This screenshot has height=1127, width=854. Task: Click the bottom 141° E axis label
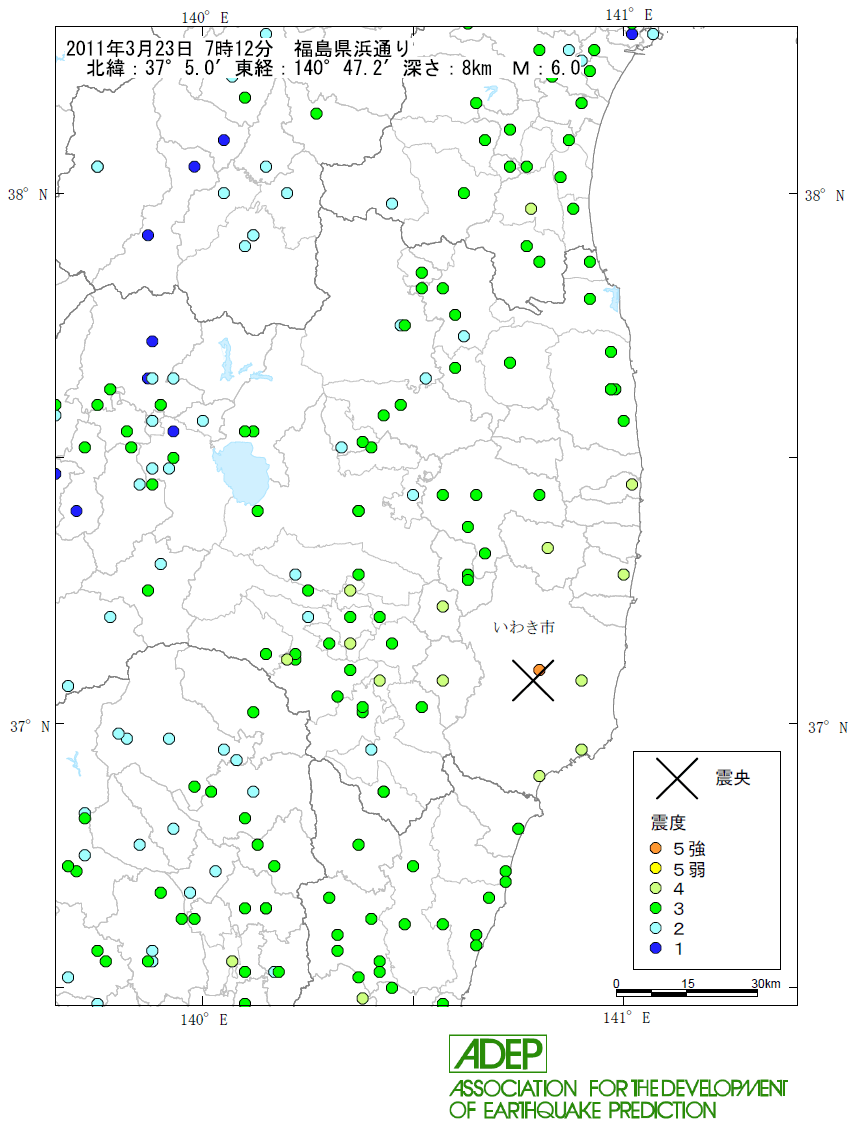click(626, 1018)
